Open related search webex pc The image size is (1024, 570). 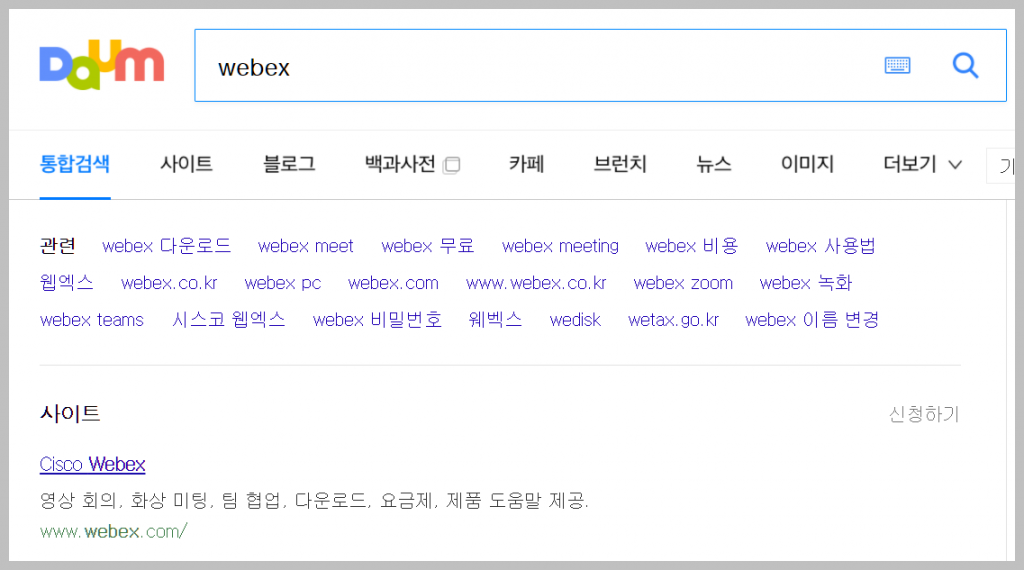click(283, 283)
